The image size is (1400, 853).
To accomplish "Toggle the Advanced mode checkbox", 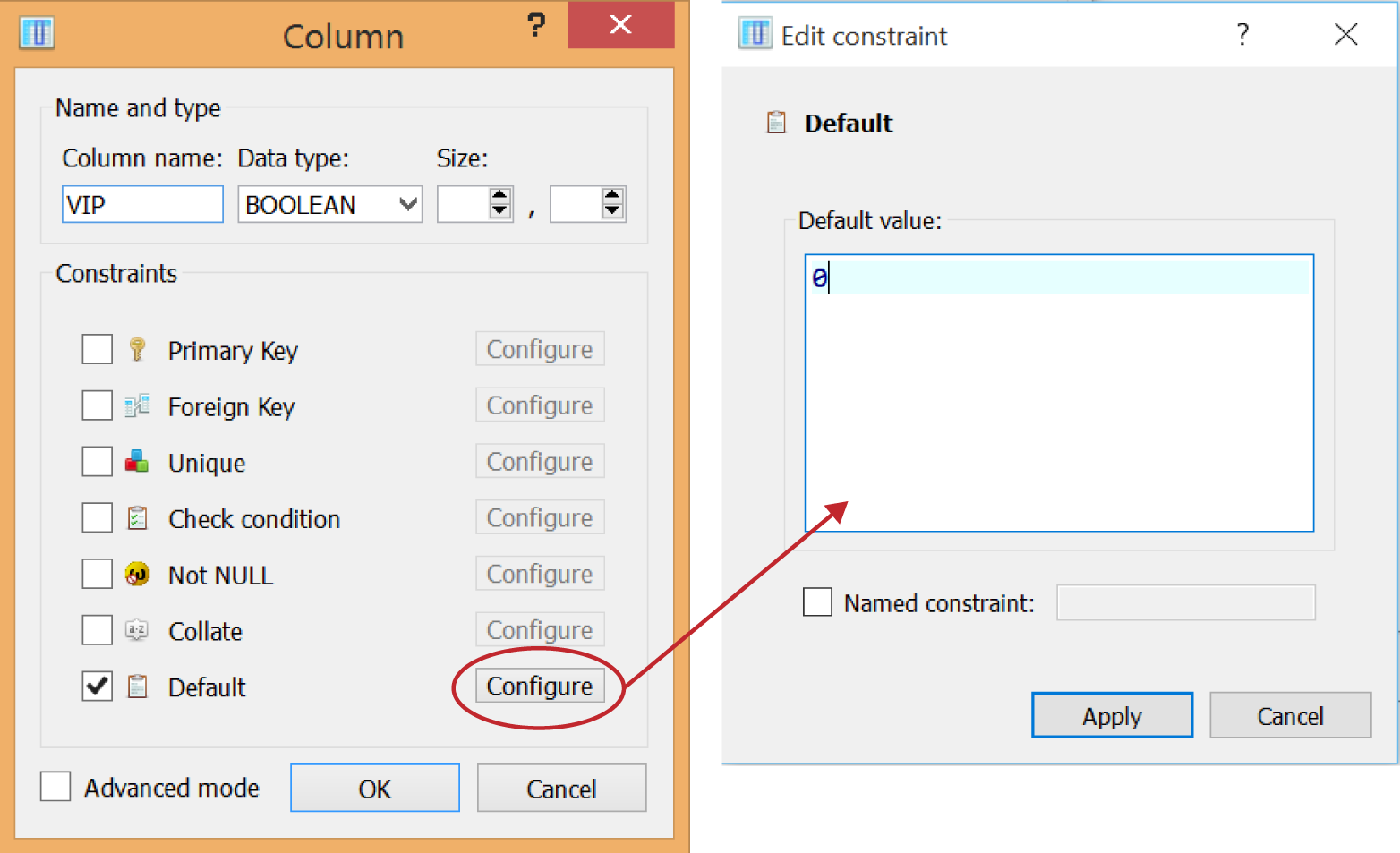I will pos(55,787).
